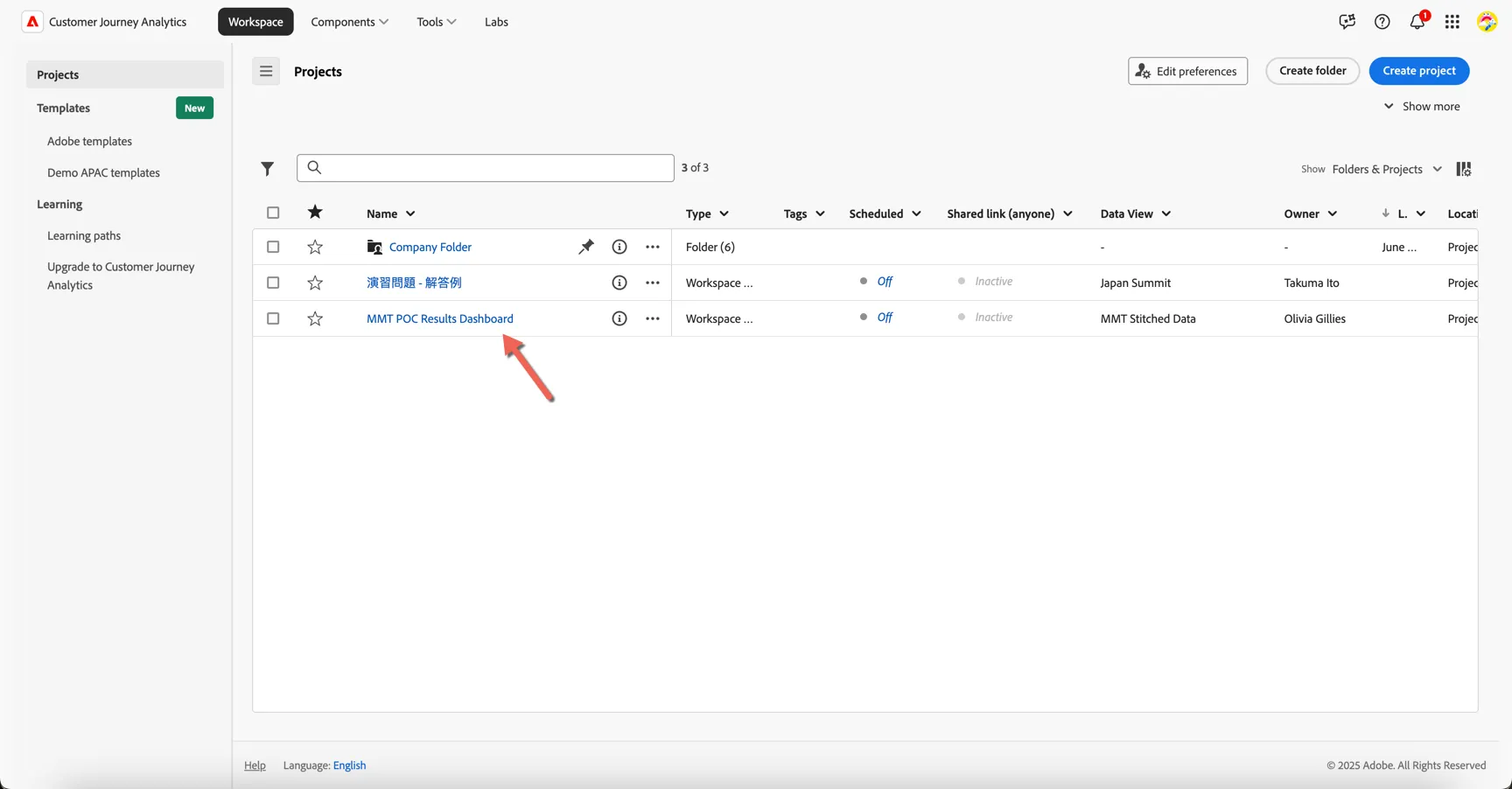This screenshot has height=789, width=1512.
Task: Open more options for Company Folder
Action: point(653,247)
